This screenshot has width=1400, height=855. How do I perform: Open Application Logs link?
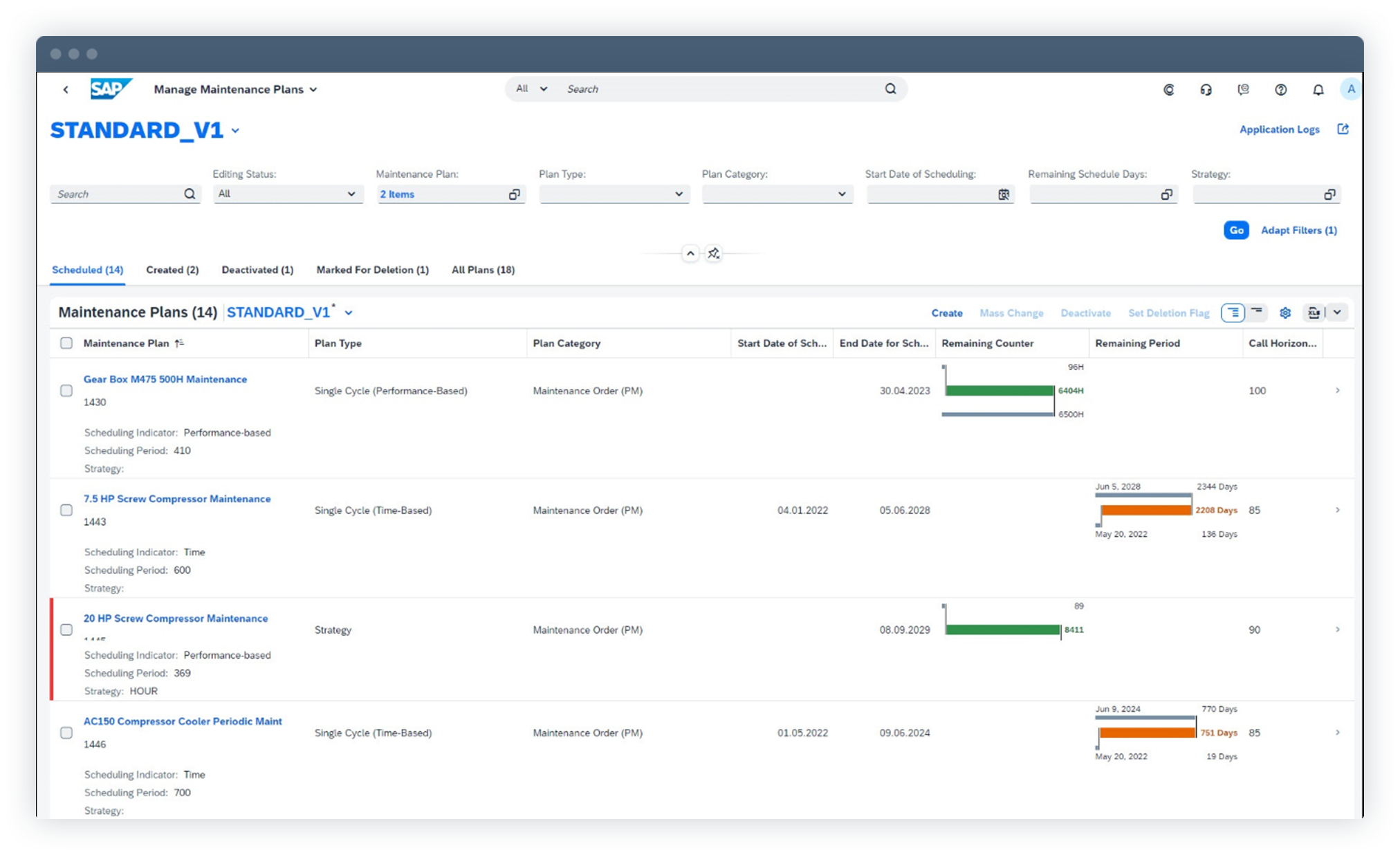(1279, 129)
